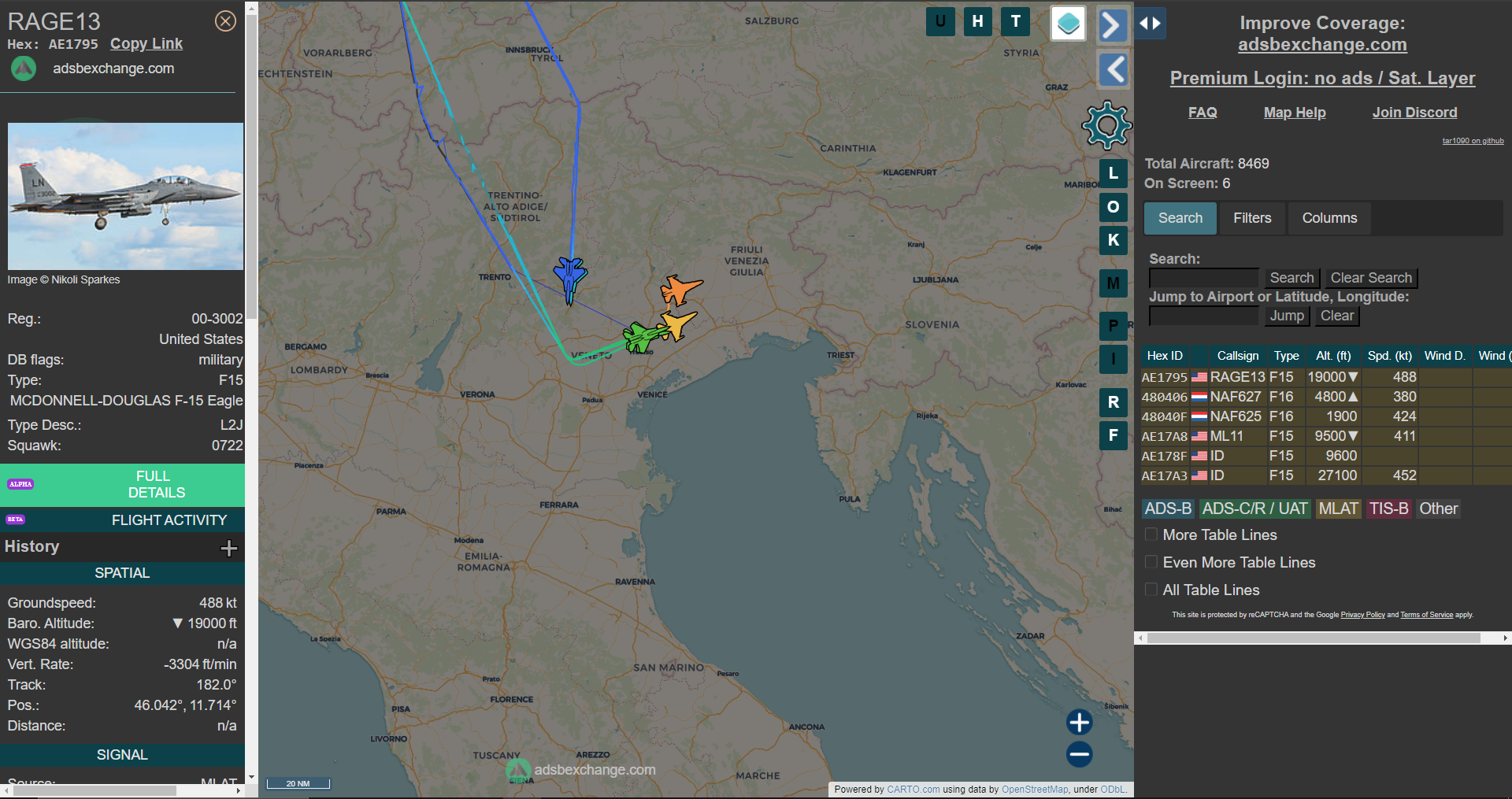The image size is (1512, 799).
Task: Open the aircraft photo thumbnail
Action: click(125, 196)
